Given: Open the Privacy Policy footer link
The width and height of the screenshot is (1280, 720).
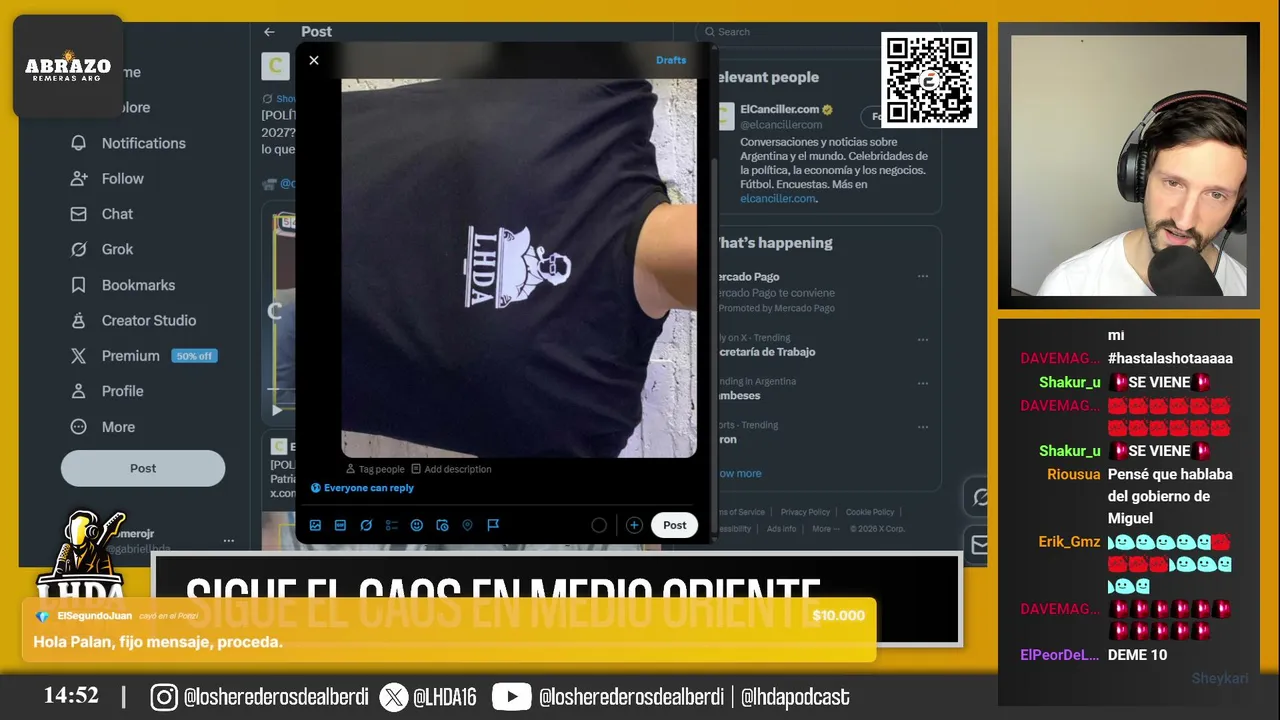Looking at the screenshot, I should (805, 512).
